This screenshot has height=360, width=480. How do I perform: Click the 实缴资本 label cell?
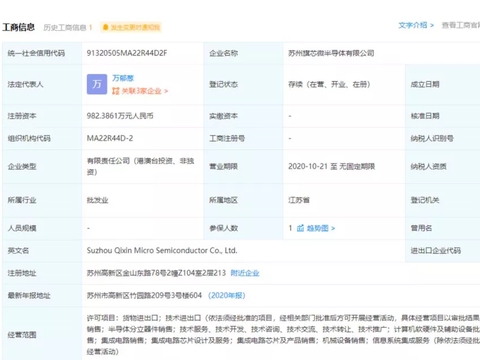(243, 116)
